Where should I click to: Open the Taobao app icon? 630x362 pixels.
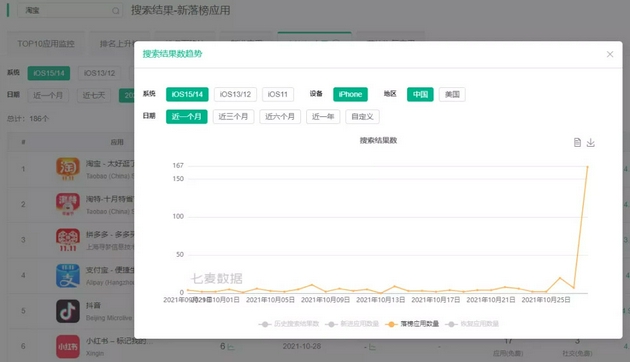click(68, 169)
